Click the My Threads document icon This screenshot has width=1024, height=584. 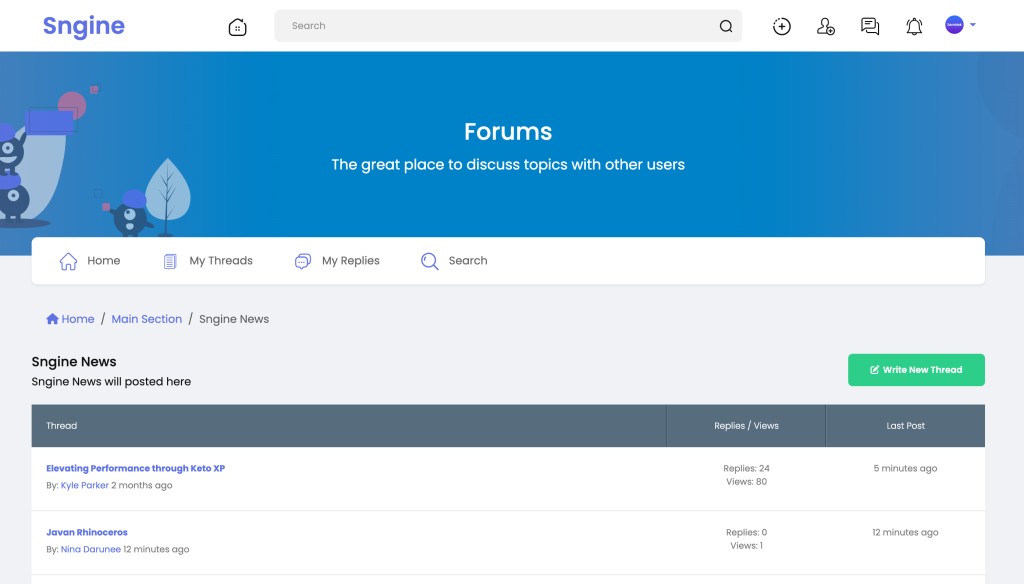click(x=170, y=261)
